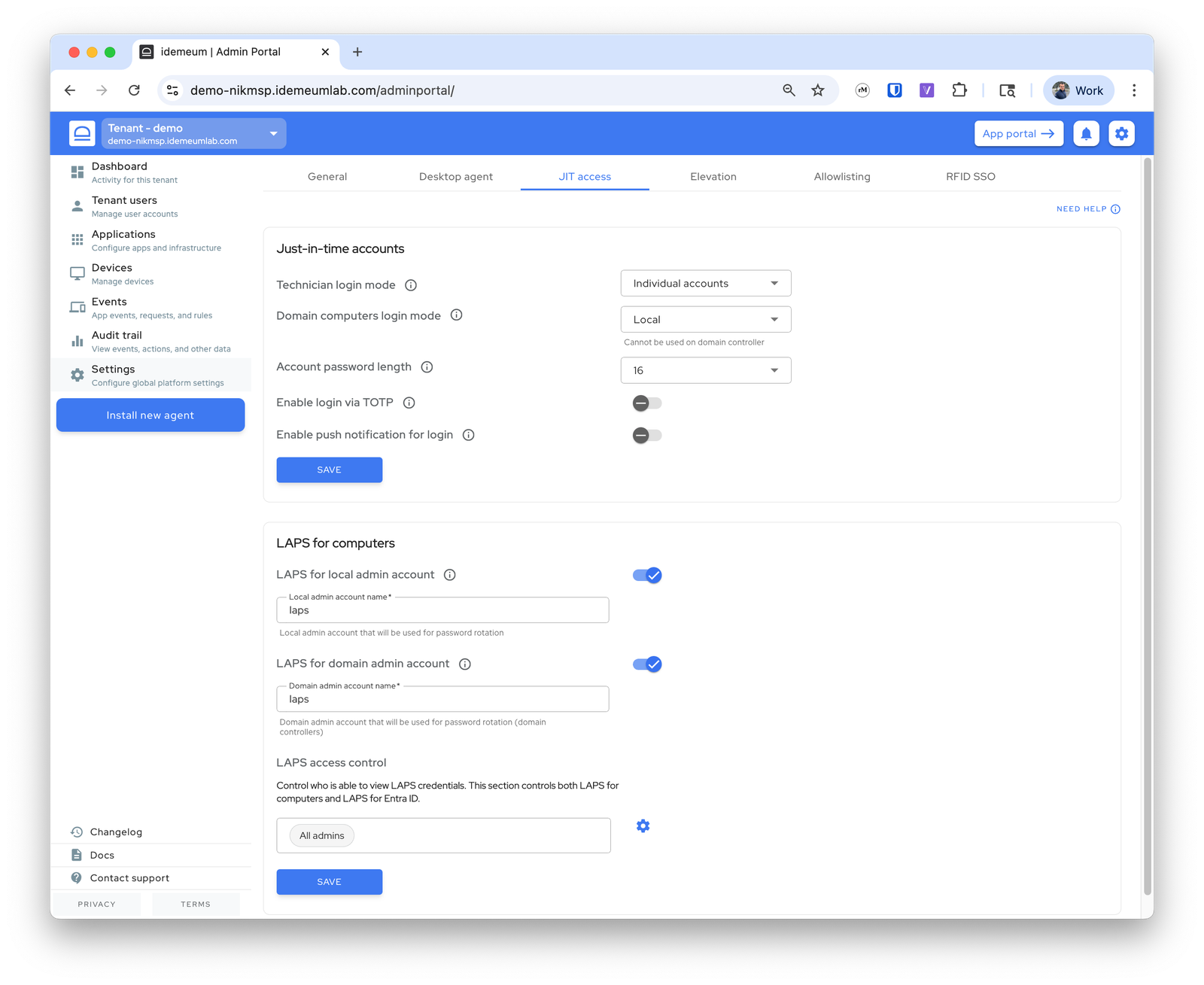The height and width of the screenshot is (985, 1204).
Task: Open the Technician login mode dropdown
Action: [706, 284]
